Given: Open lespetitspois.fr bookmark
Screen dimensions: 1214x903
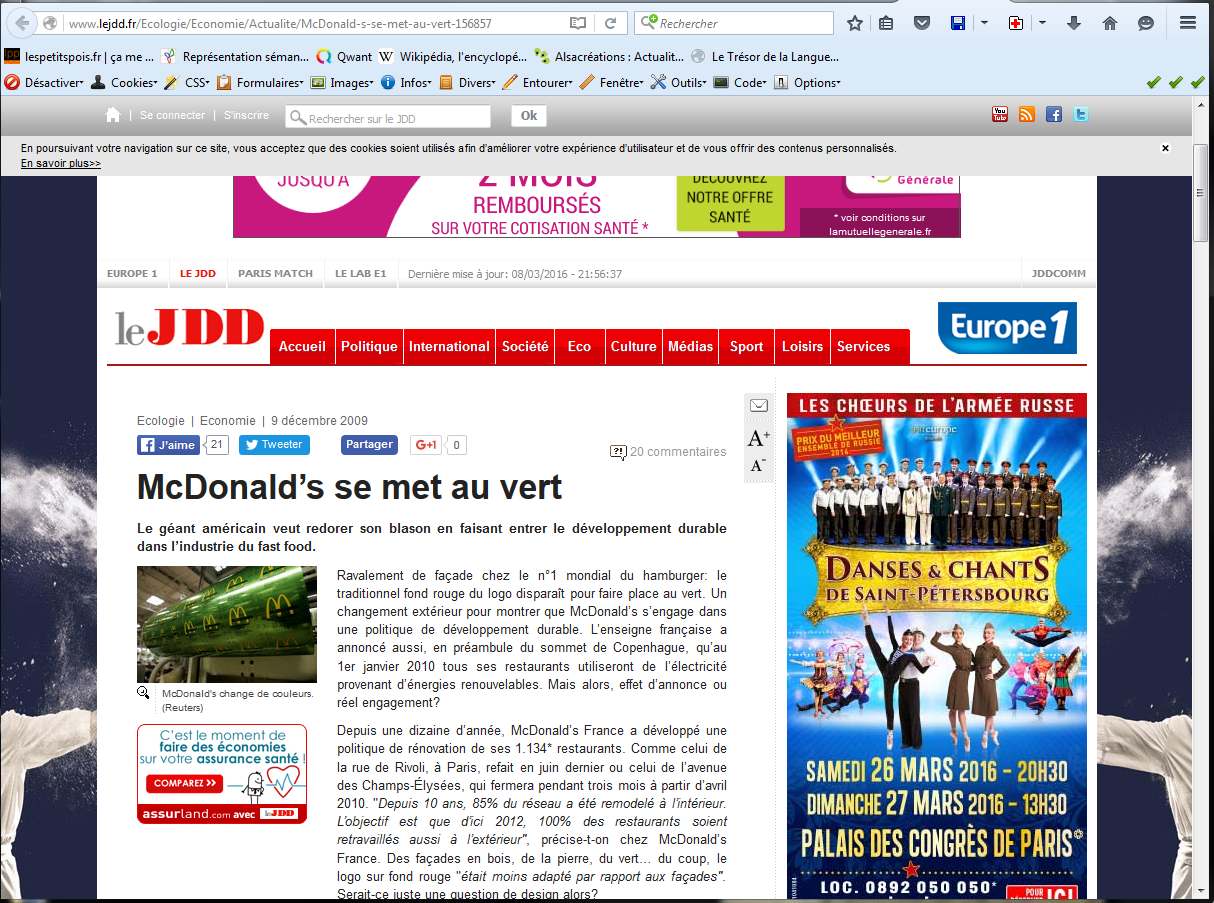Looking at the screenshot, I should [80, 57].
